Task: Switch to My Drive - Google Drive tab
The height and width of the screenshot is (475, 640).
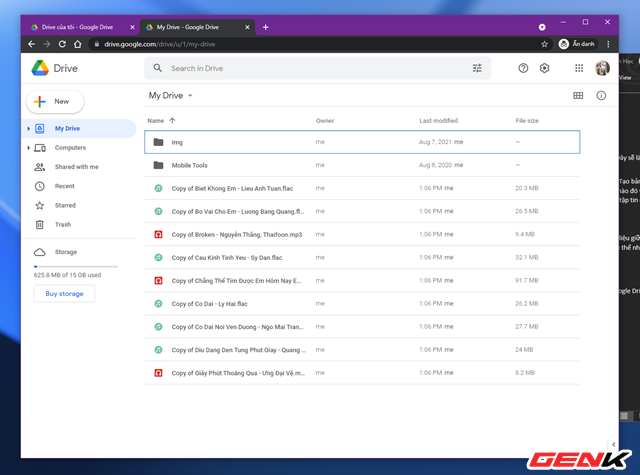Action: pos(198,27)
